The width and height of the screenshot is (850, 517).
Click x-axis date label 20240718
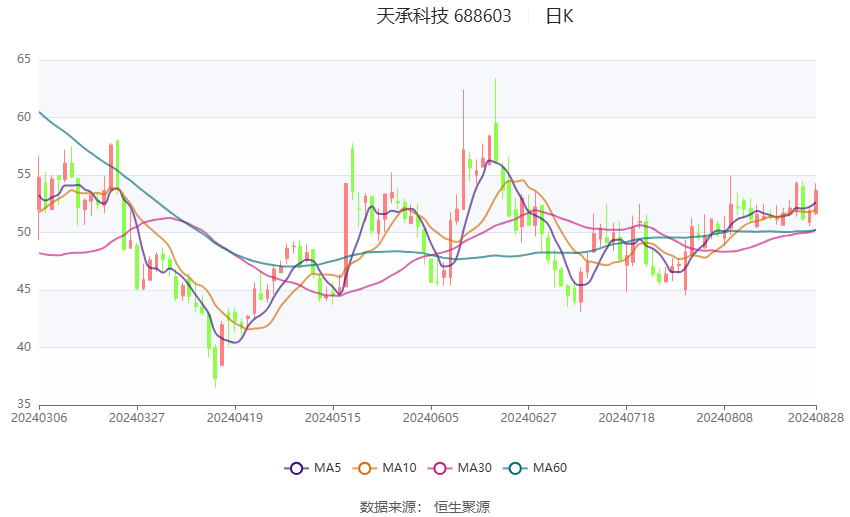pos(627,418)
